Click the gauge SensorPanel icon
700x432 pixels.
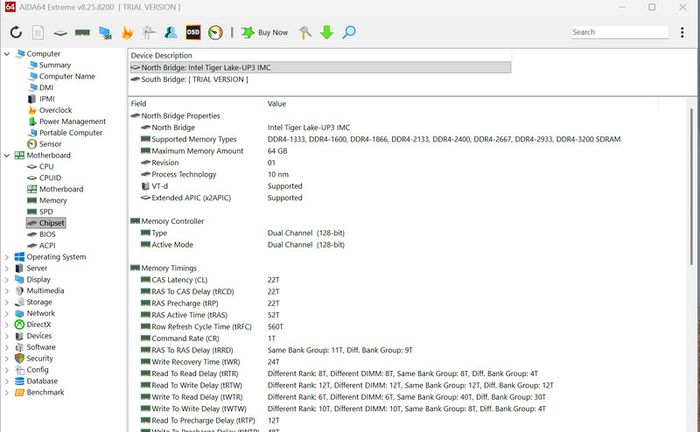(x=215, y=33)
